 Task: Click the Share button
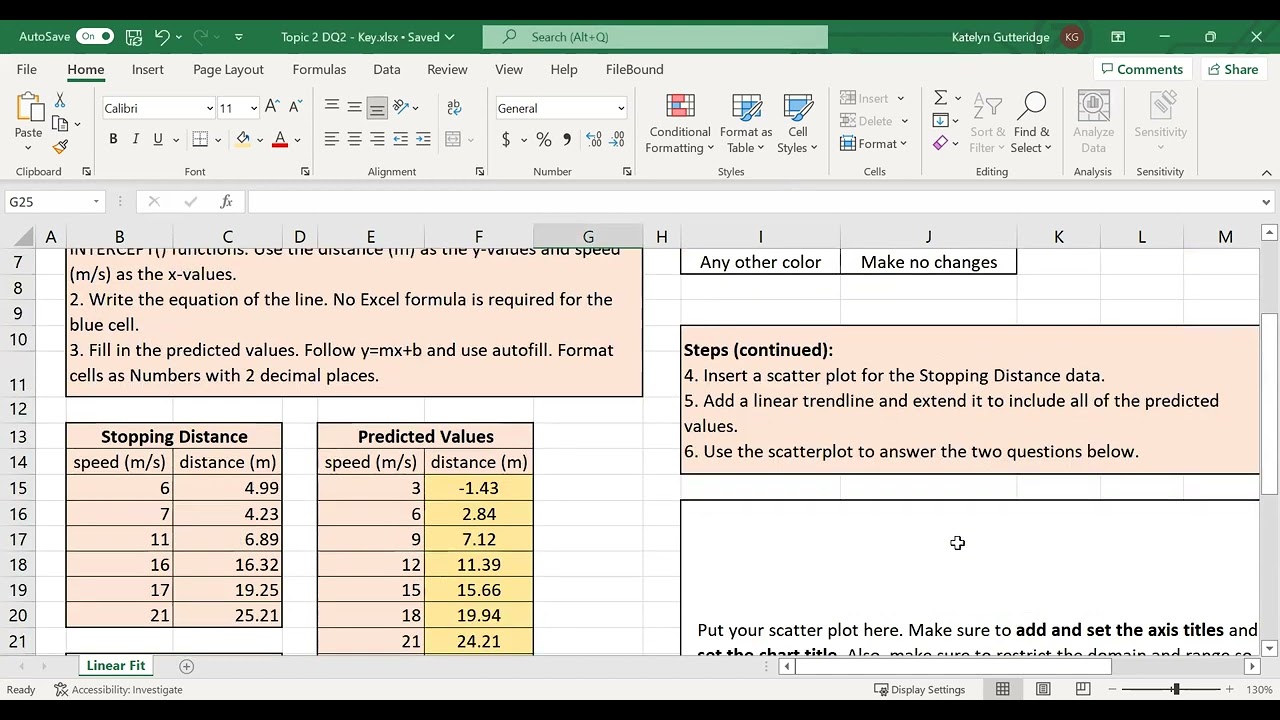[1232, 70]
